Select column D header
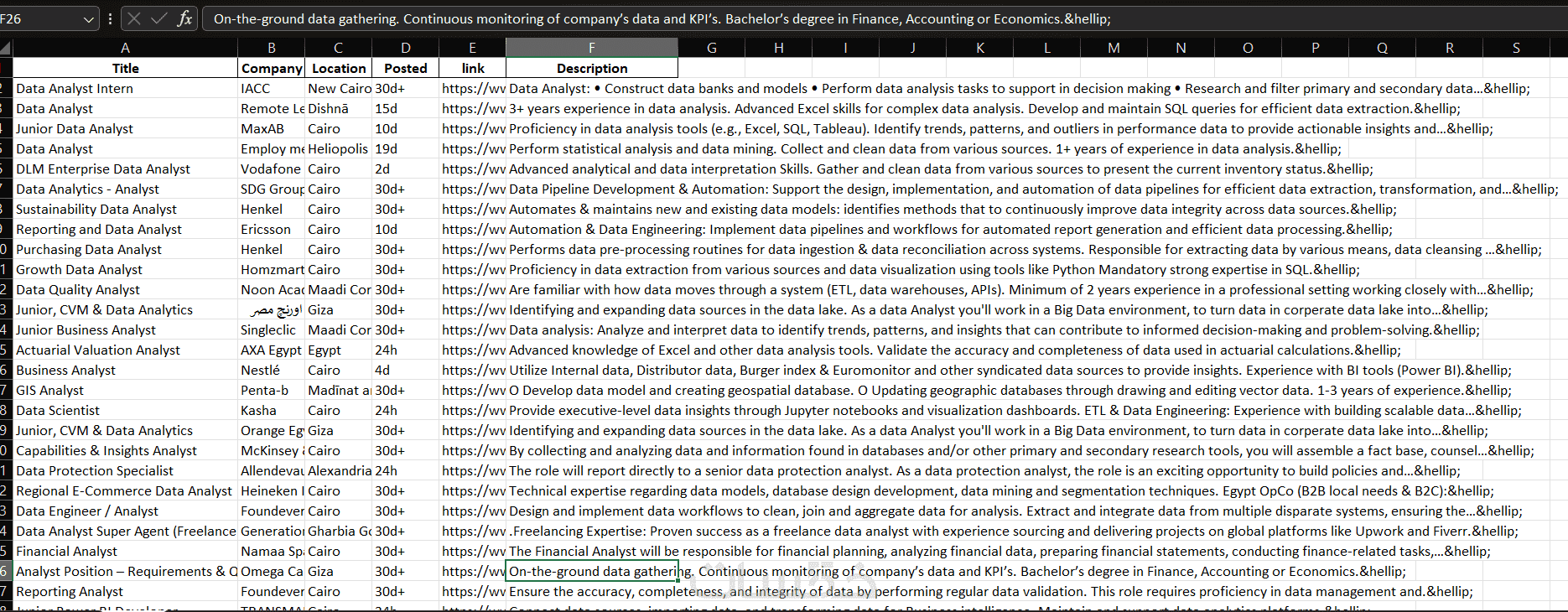 pyautogui.click(x=406, y=48)
